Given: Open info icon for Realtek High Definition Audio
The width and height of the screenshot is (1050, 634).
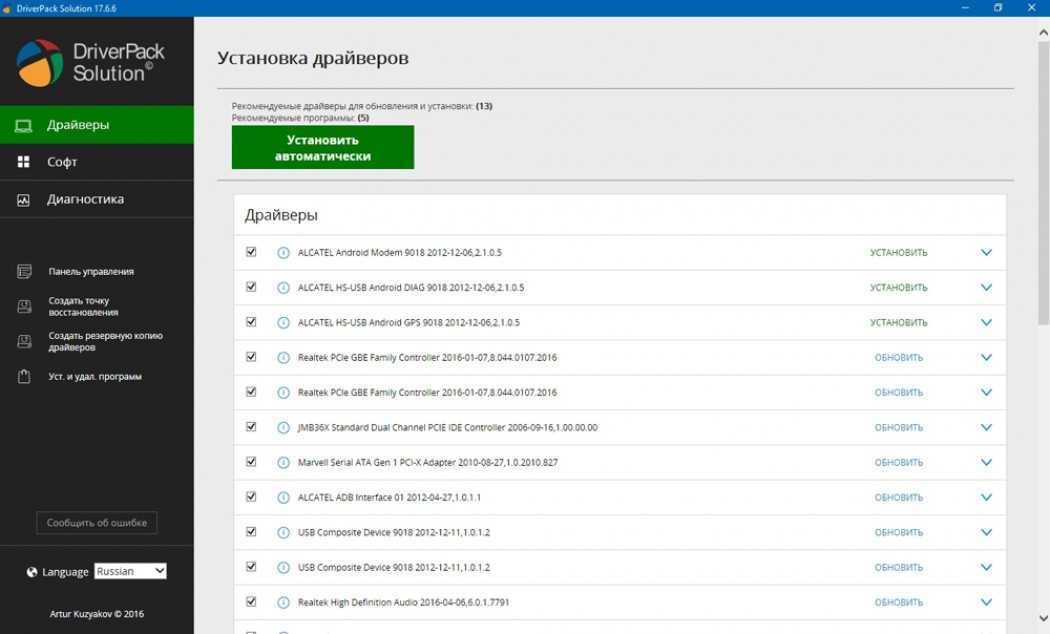Looking at the screenshot, I should (x=283, y=603).
